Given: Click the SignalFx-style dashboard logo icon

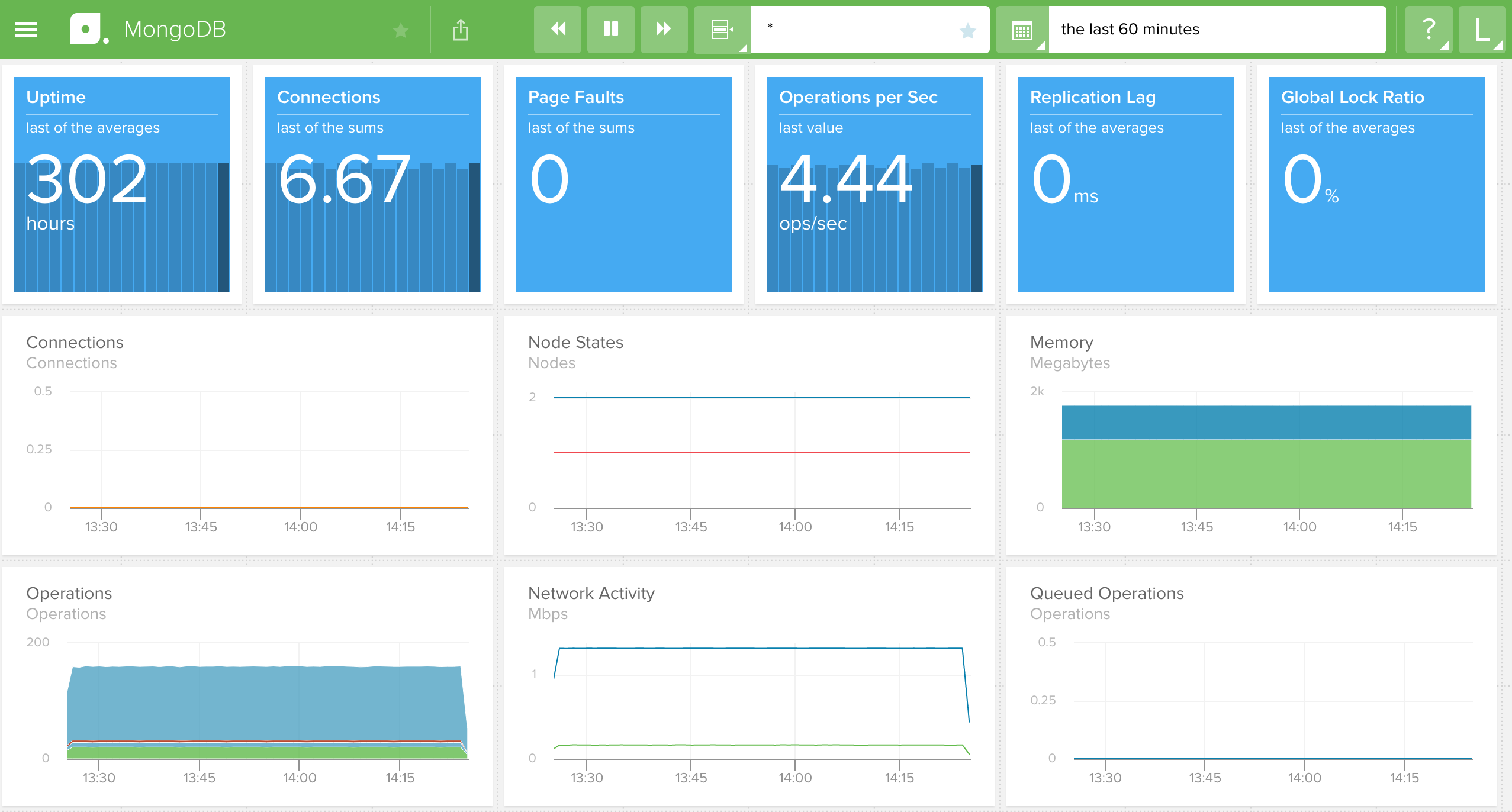Looking at the screenshot, I should pyautogui.click(x=89, y=29).
